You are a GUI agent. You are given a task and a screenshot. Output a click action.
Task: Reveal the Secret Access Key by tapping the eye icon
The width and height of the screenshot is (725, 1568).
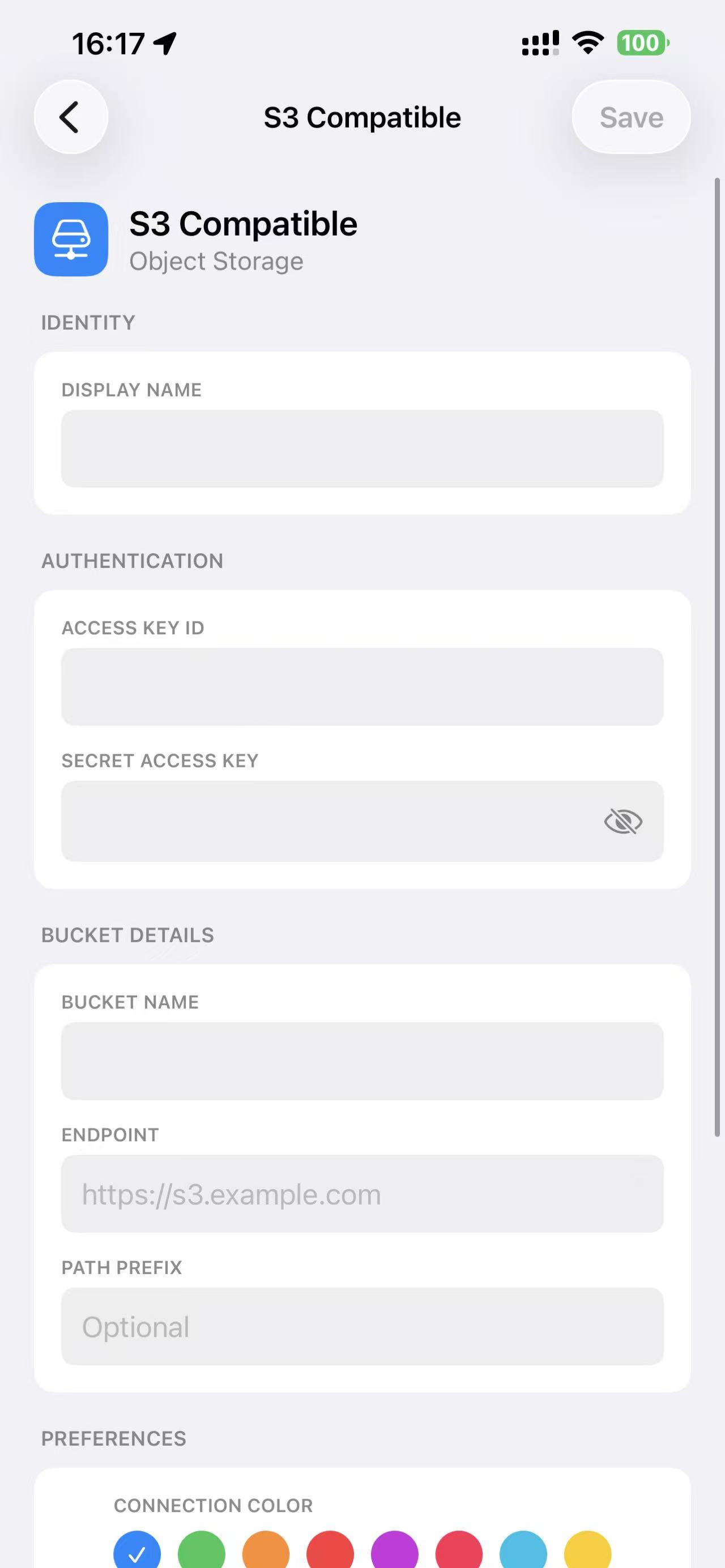click(x=624, y=822)
